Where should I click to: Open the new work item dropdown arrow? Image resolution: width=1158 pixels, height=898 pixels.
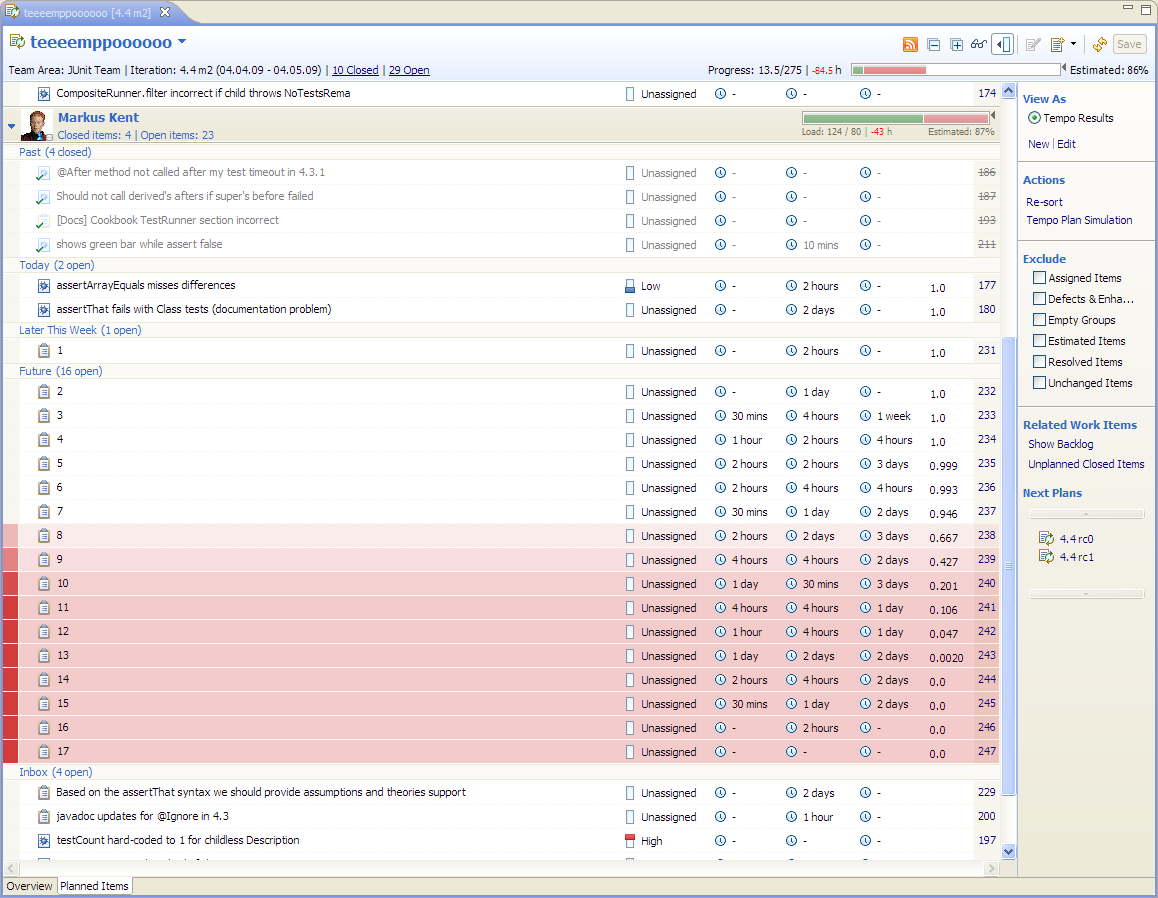[1073, 44]
